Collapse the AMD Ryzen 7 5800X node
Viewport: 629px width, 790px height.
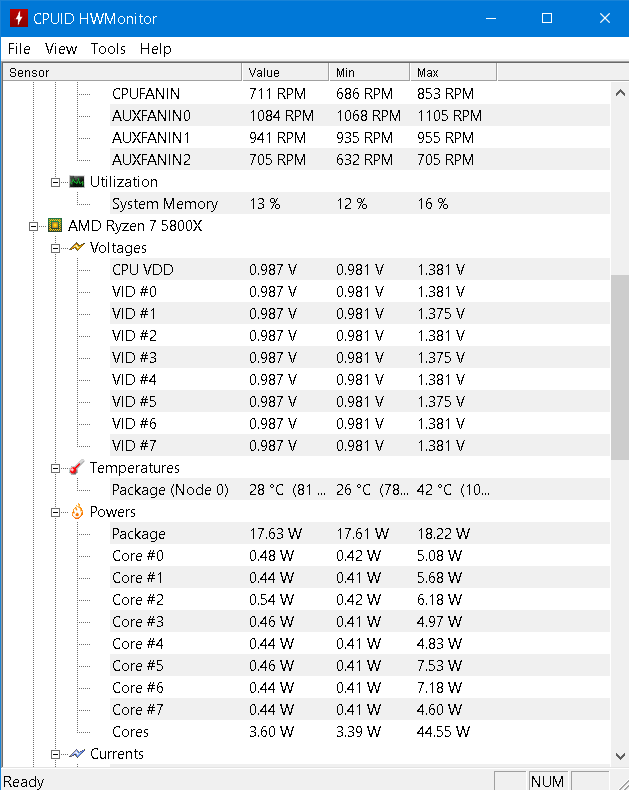pos(34,226)
